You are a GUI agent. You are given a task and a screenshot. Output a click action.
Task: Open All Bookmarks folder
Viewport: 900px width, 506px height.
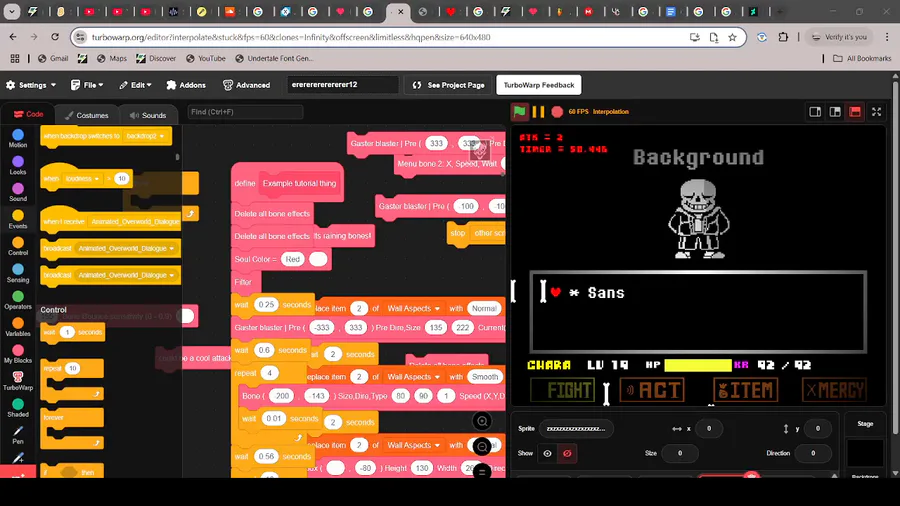pyautogui.click(x=862, y=59)
